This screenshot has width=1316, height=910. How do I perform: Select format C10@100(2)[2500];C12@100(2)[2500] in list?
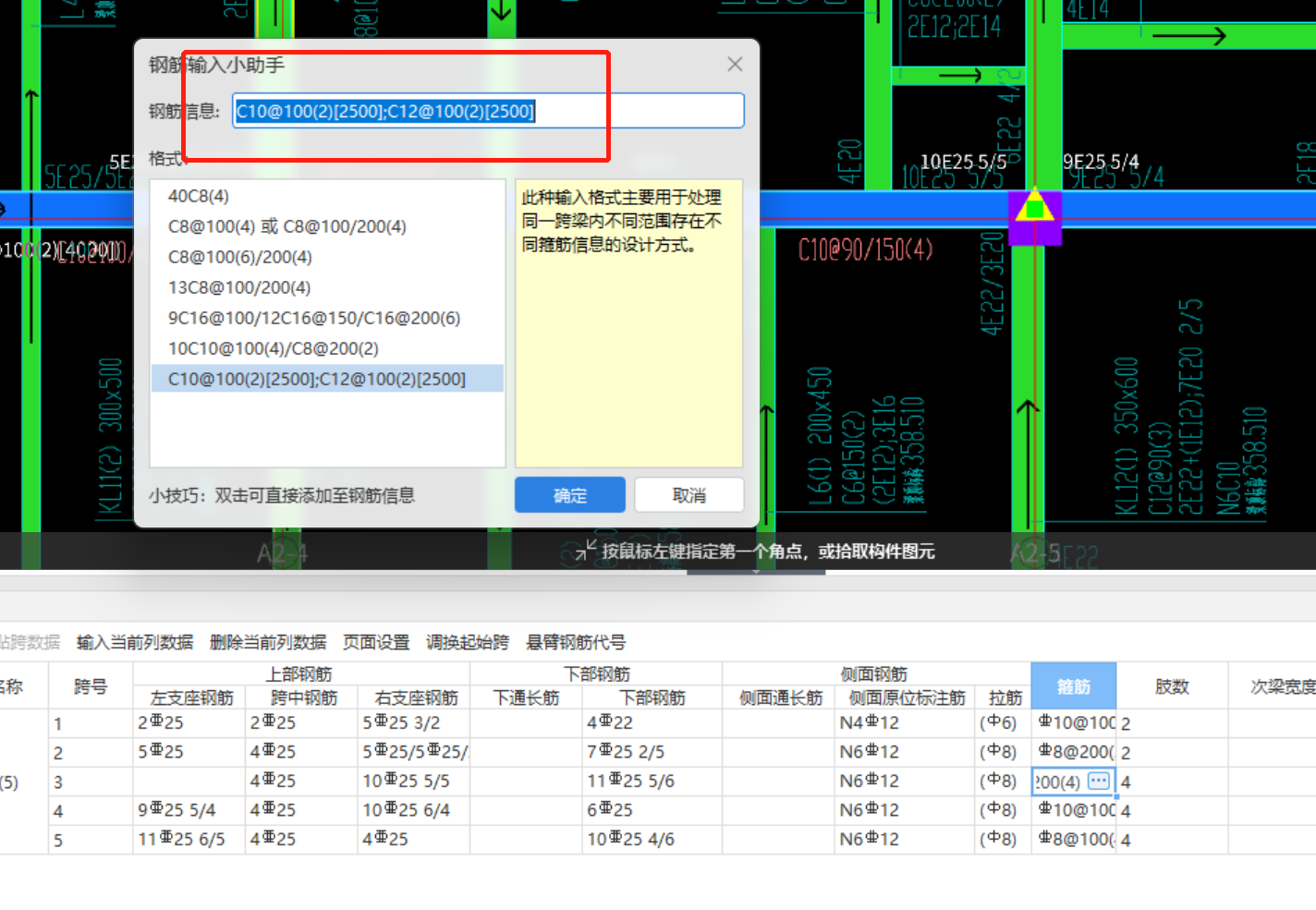coord(327,379)
